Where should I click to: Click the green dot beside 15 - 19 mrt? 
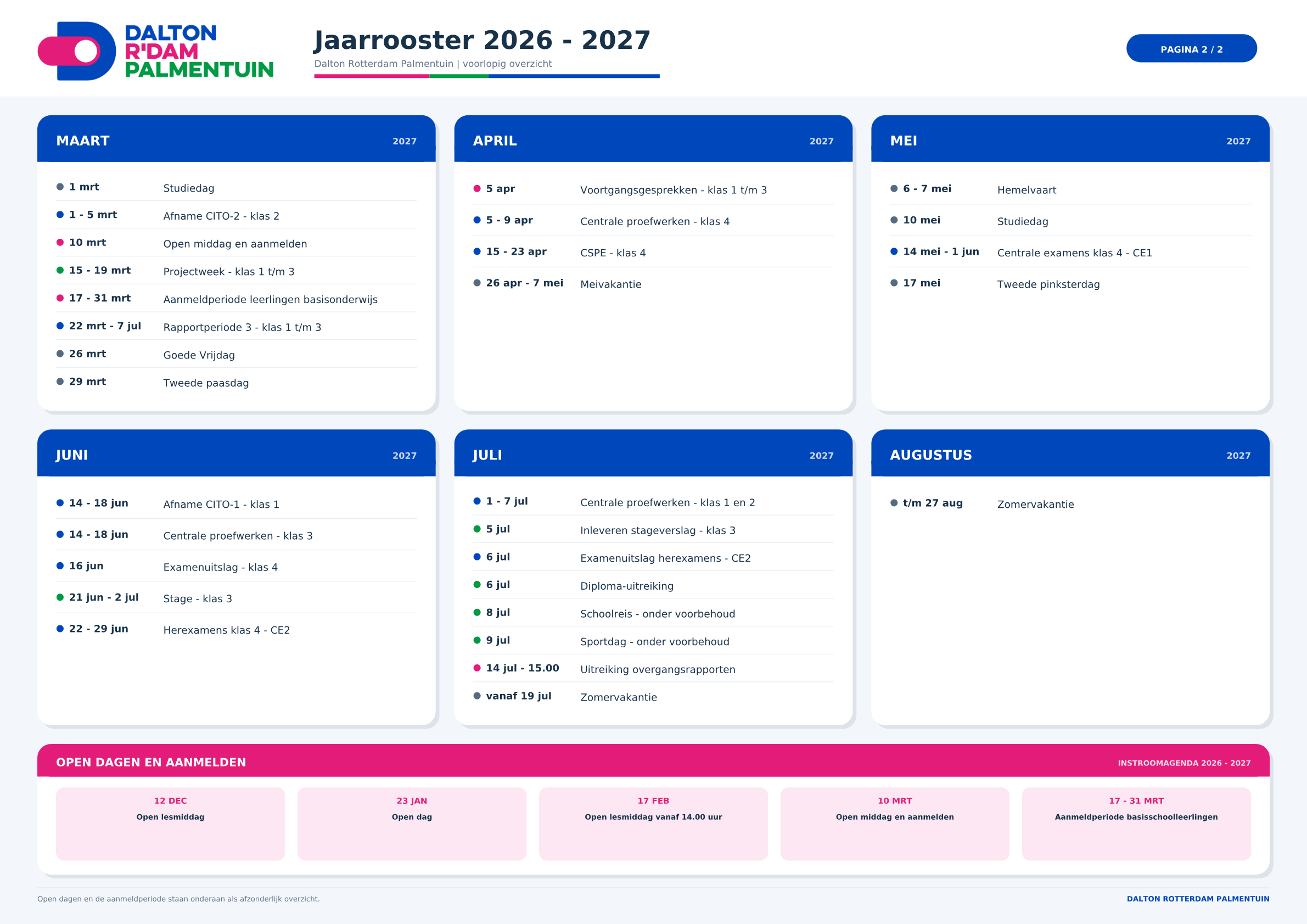click(x=60, y=271)
